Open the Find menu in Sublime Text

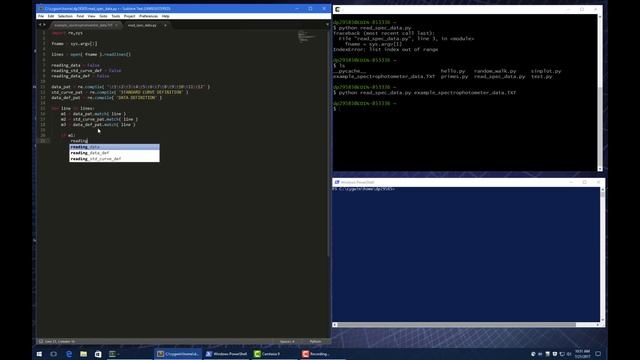tap(80, 16)
